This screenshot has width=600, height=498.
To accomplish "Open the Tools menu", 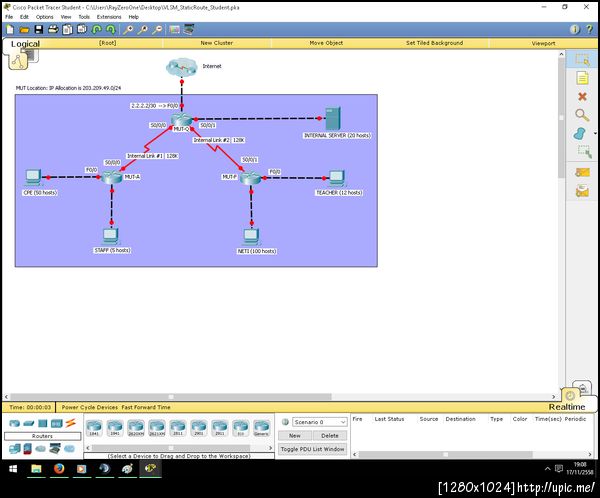I will click(x=84, y=17).
